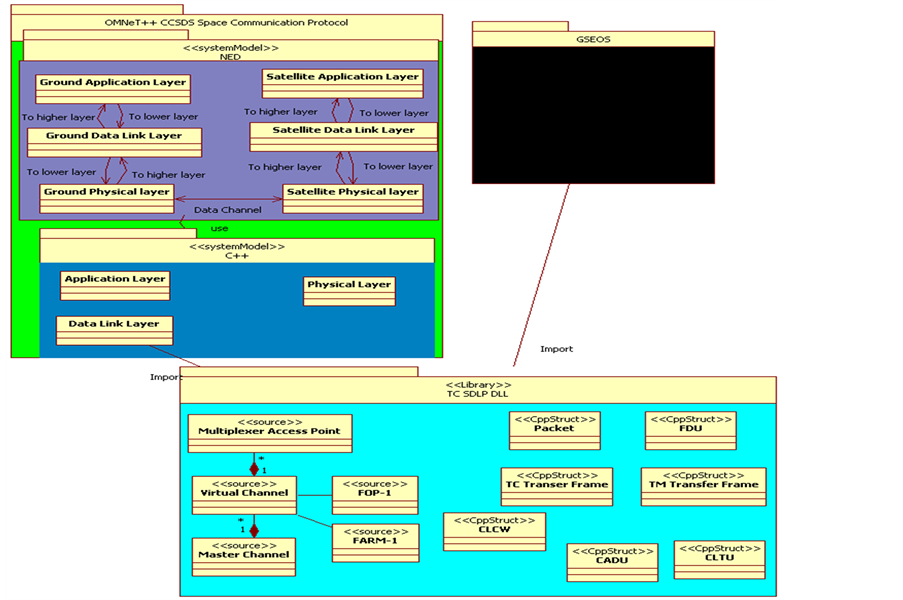The width and height of the screenshot is (903, 600).
Task: Select the FDU CppStruct box
Action: (x=690, y=429)
